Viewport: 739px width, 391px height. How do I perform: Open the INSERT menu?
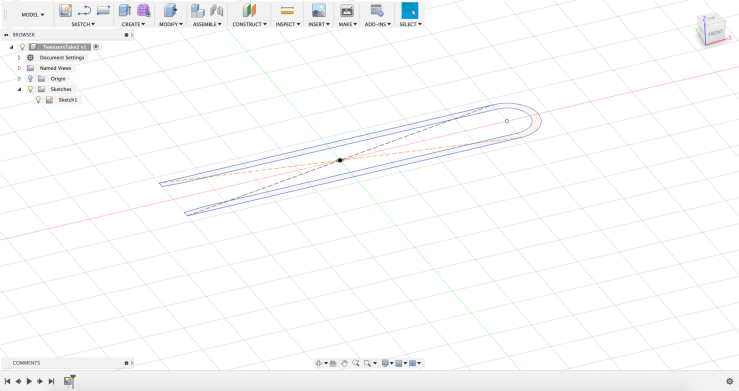(319, 24)
